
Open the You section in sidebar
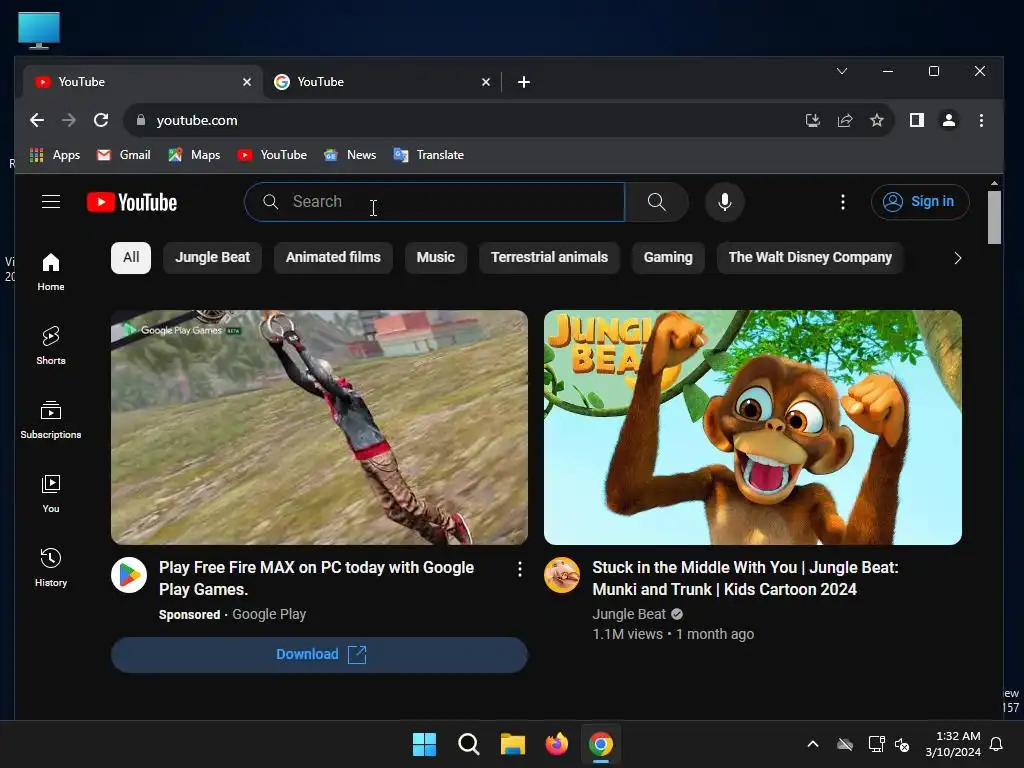click(x=50, y=494)
